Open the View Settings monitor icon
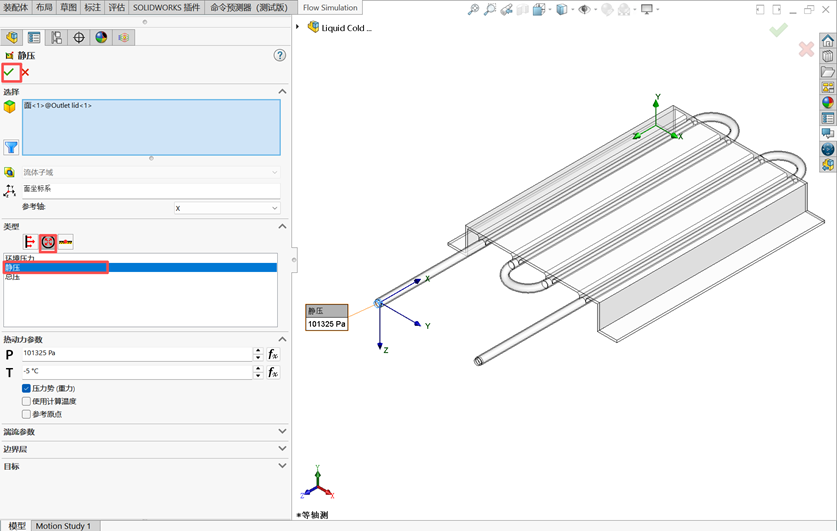This screenshot has height=531, width=837. point(647,9)
